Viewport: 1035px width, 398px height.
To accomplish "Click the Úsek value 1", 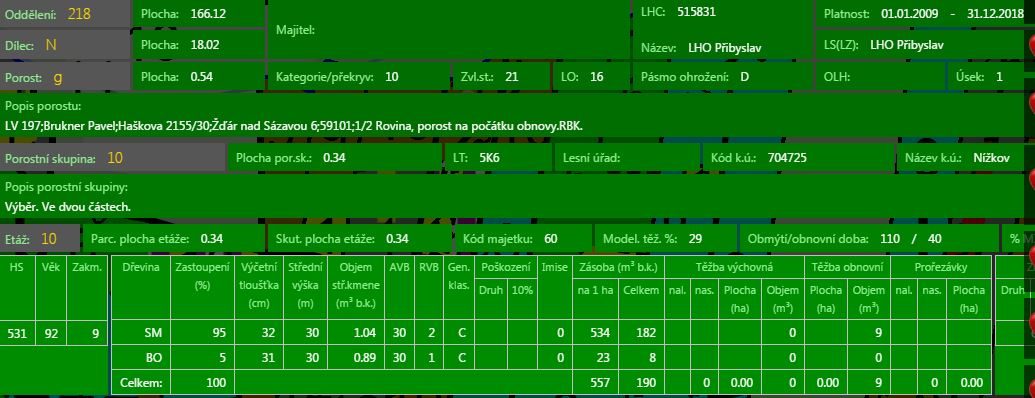I will point(999,77).
